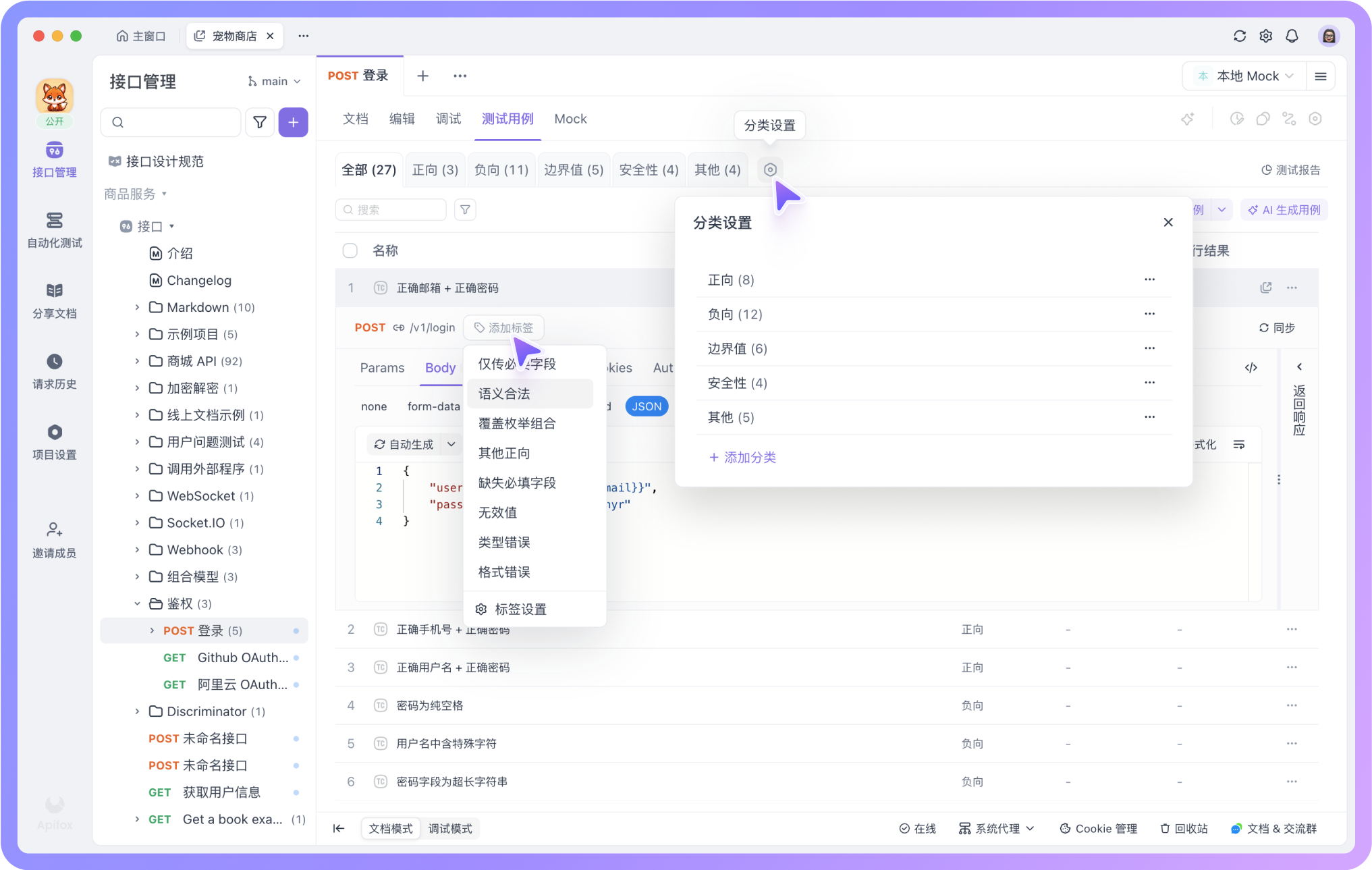Click the refresh/sync icon in the title bar
1372x870 pixels.
click(x=1240, y=36)
